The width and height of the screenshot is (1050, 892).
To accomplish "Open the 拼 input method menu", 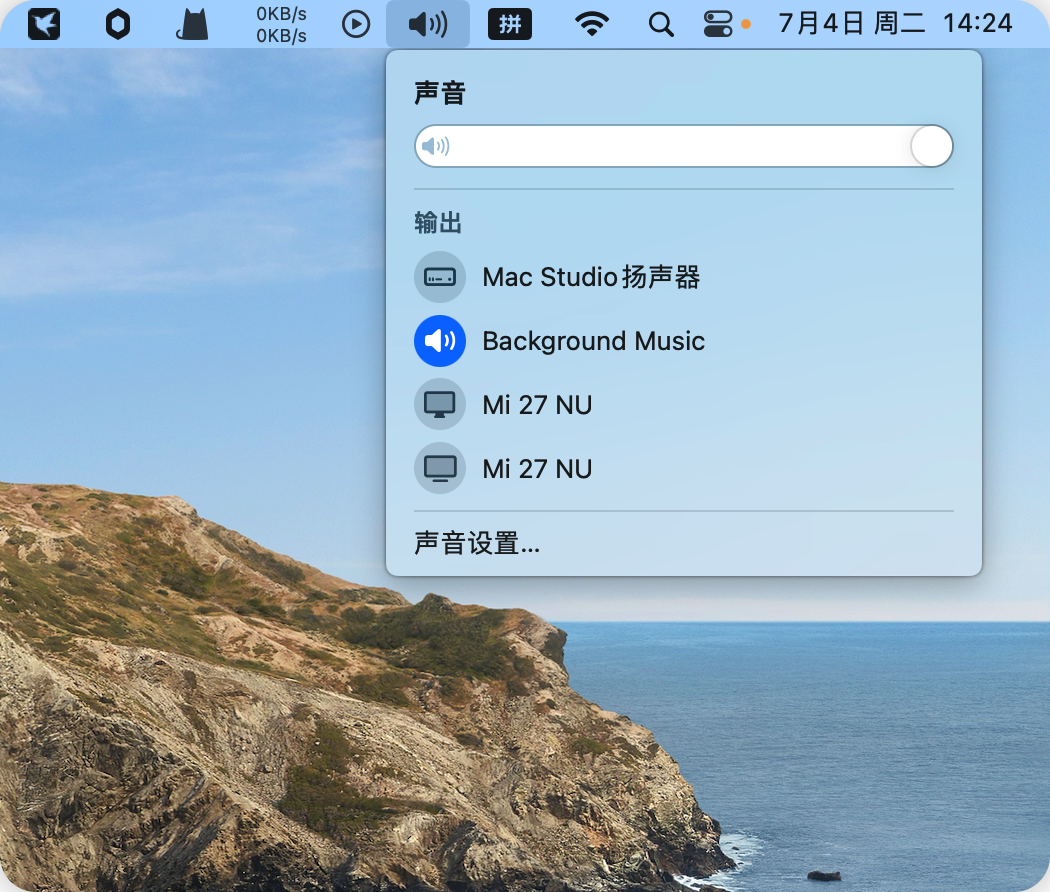I will tap(510, 24).
